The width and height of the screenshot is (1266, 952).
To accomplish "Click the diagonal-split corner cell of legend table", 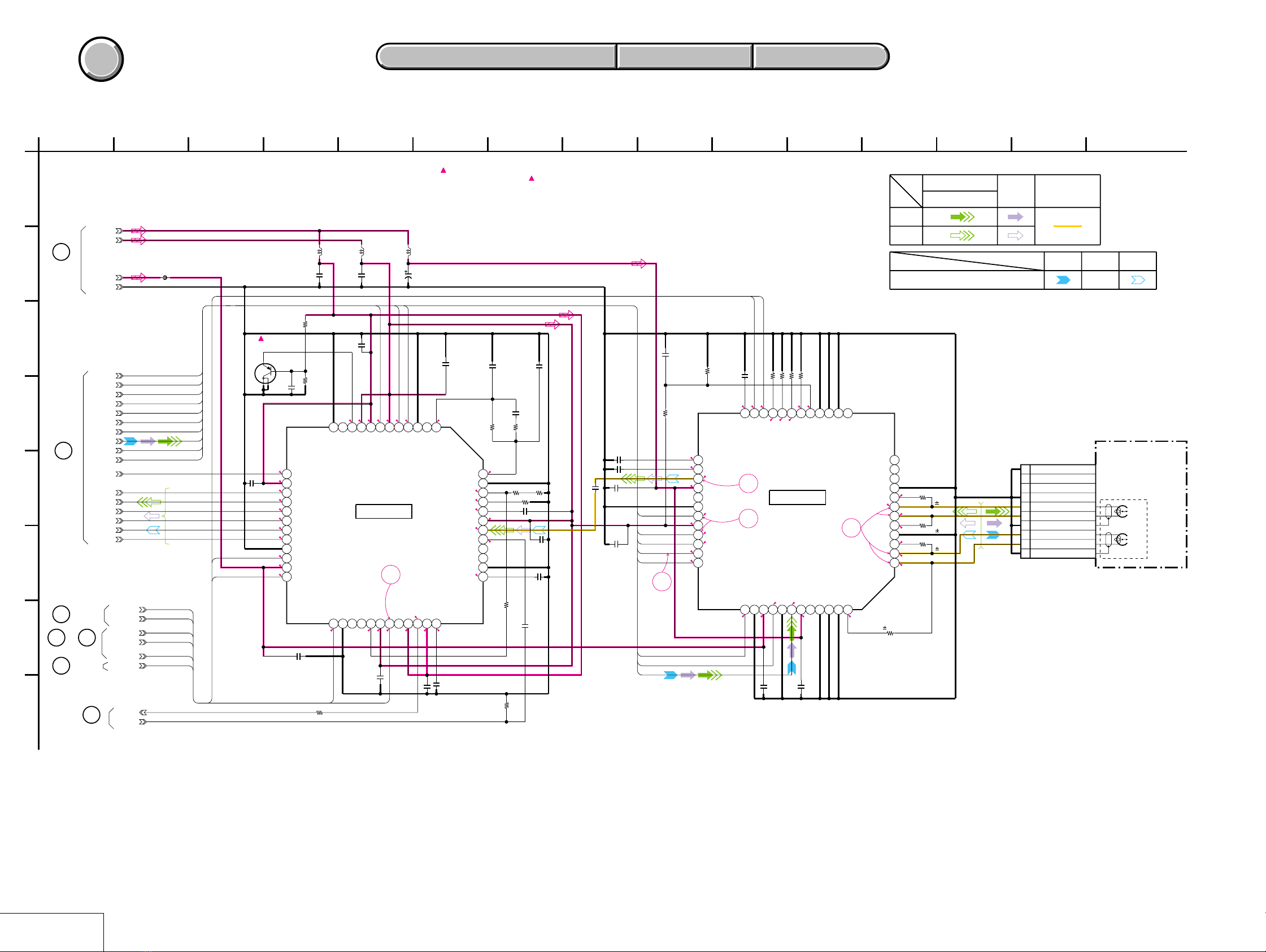I will point(906,191).
